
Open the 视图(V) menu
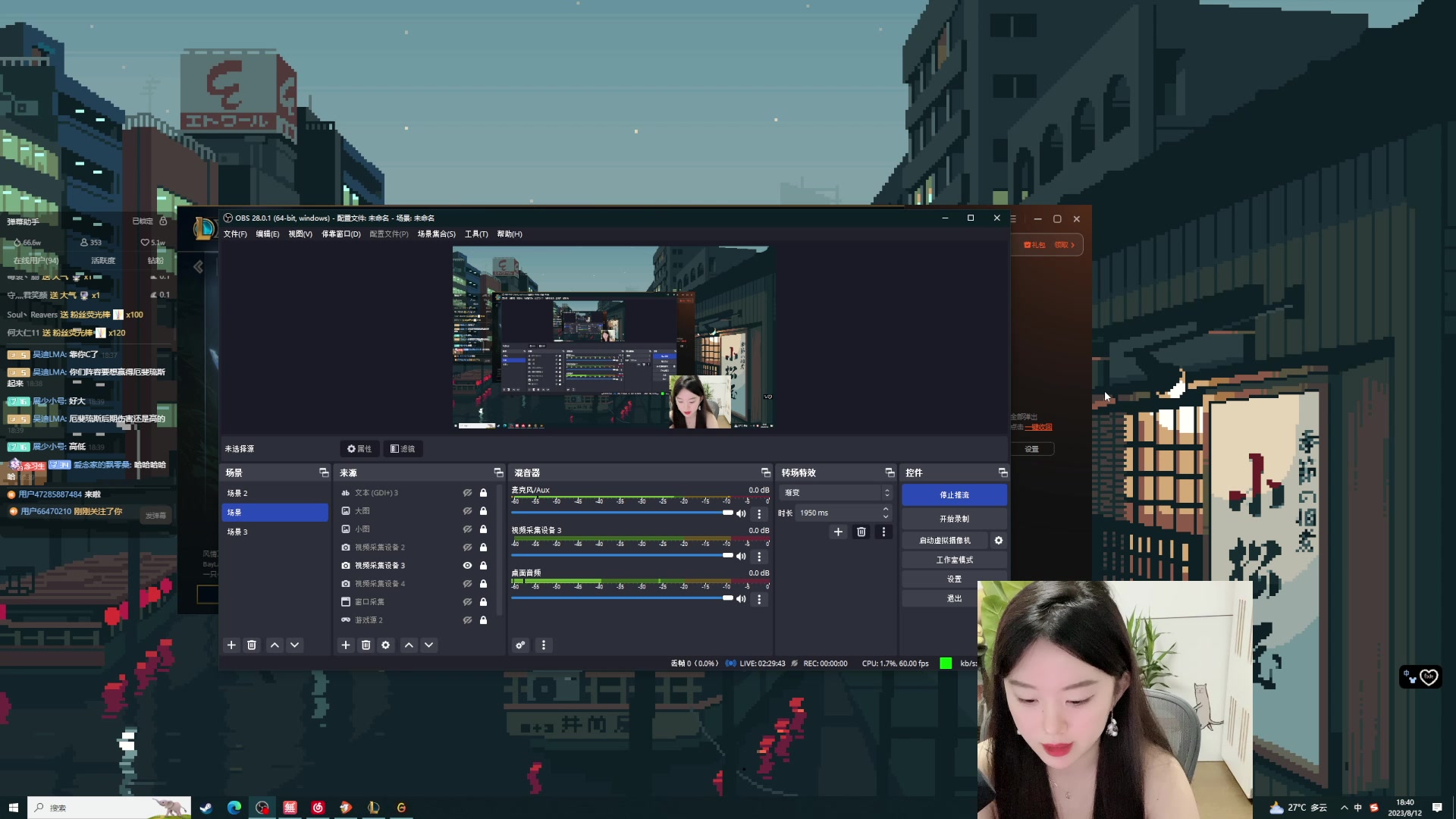(x=300, y=234)
